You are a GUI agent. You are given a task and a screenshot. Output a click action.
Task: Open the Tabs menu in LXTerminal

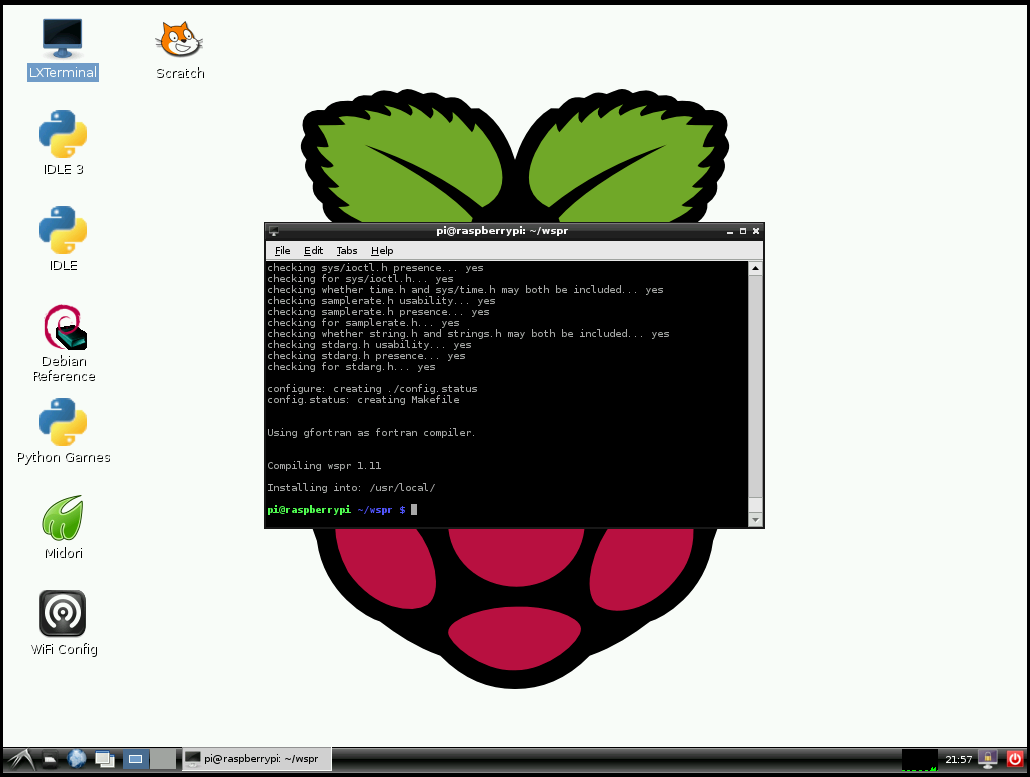click(347, 250)
